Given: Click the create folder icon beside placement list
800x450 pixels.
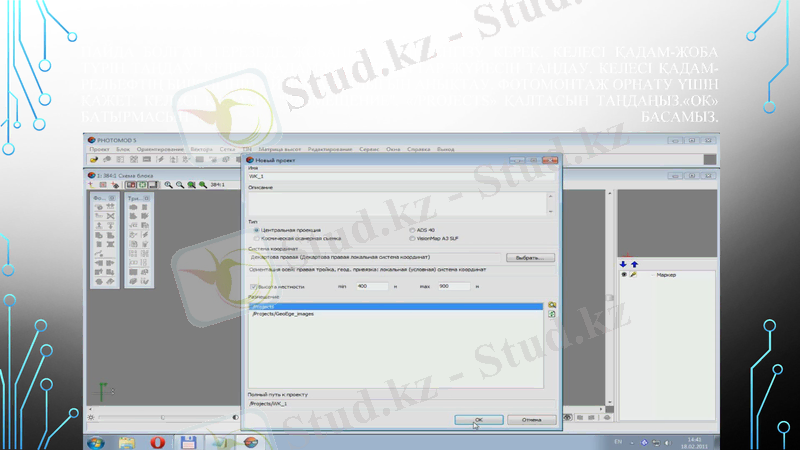Looking at the screenshot, I should (551, 303).
